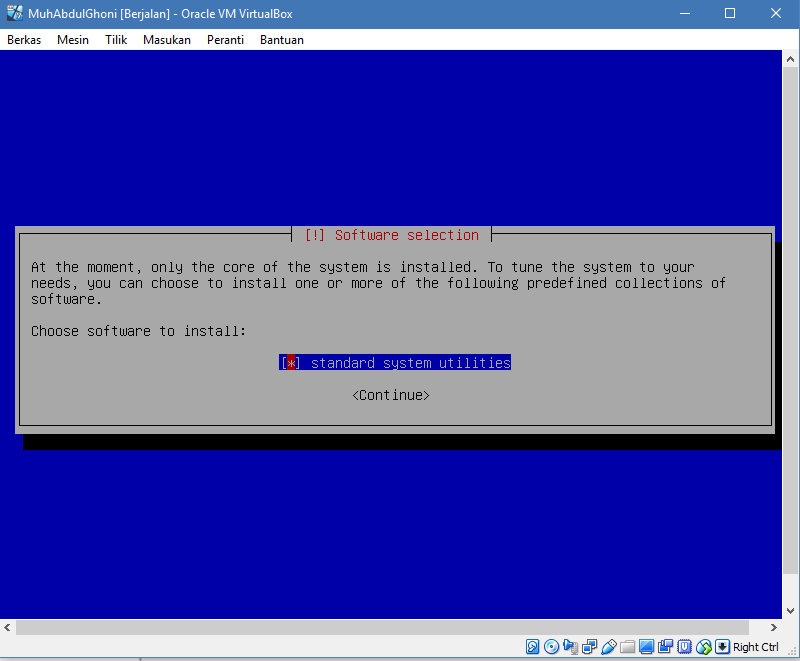Open the Bantuan menu
Screen dimensions: 800x661
[282, 40]
